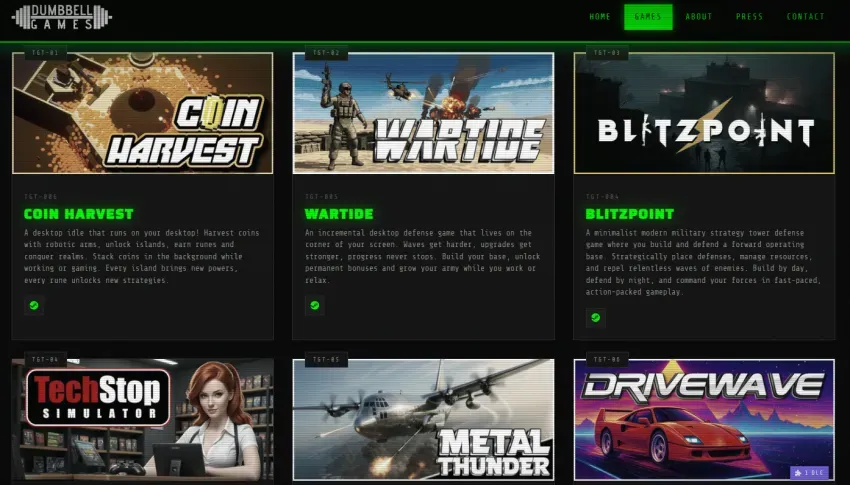Click the 1 DLC badge on Drivewave
850x485 pixels.
pos(809,473)
